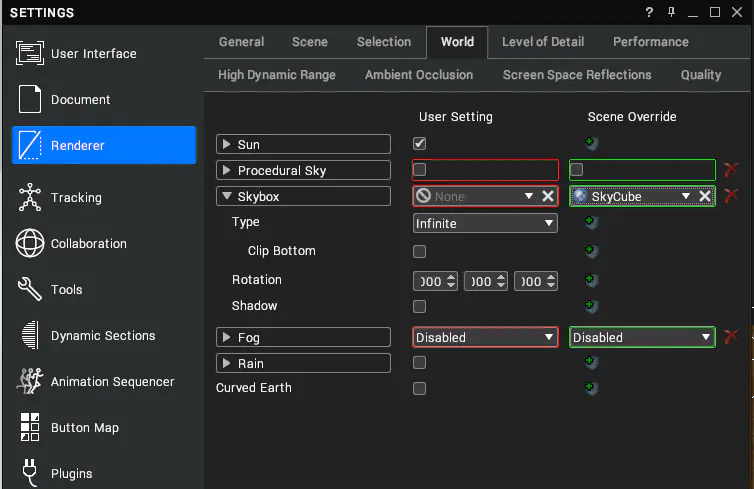Screen dimensions: 754x489
Task: Switch to the Selection tab
Action: point(384,42)
